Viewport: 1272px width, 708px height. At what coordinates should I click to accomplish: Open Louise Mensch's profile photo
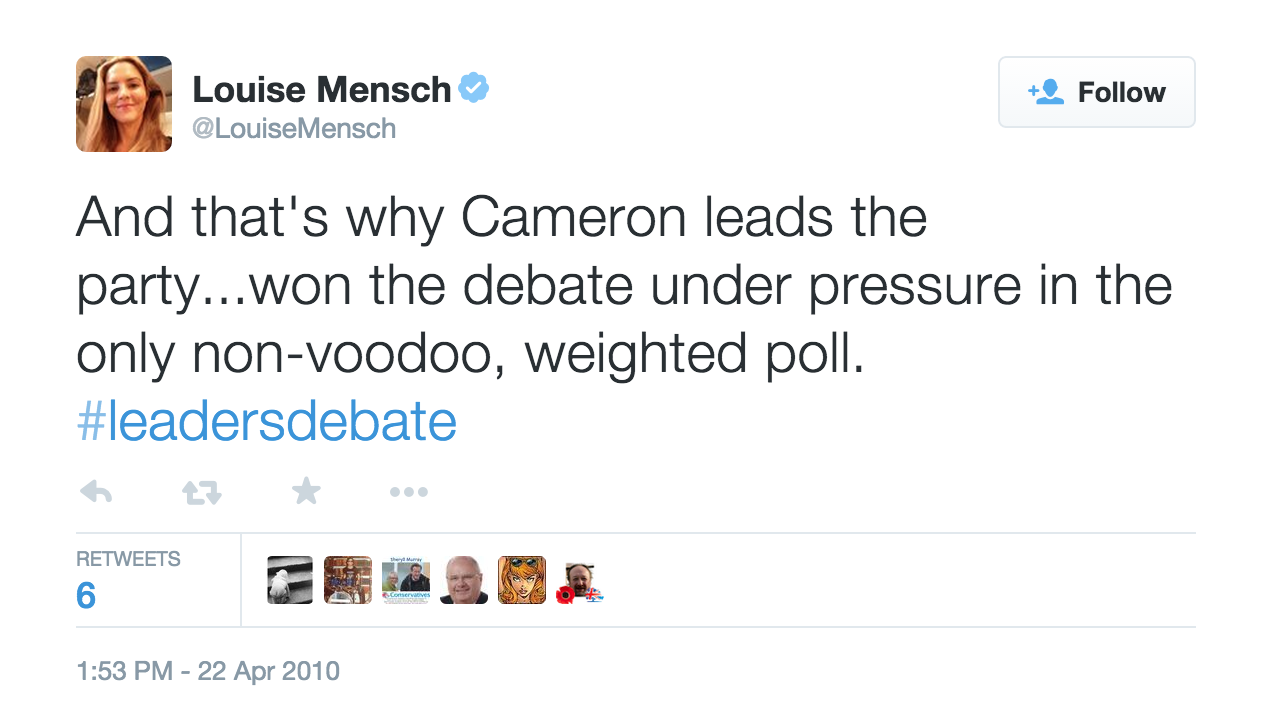pos(124,104)
